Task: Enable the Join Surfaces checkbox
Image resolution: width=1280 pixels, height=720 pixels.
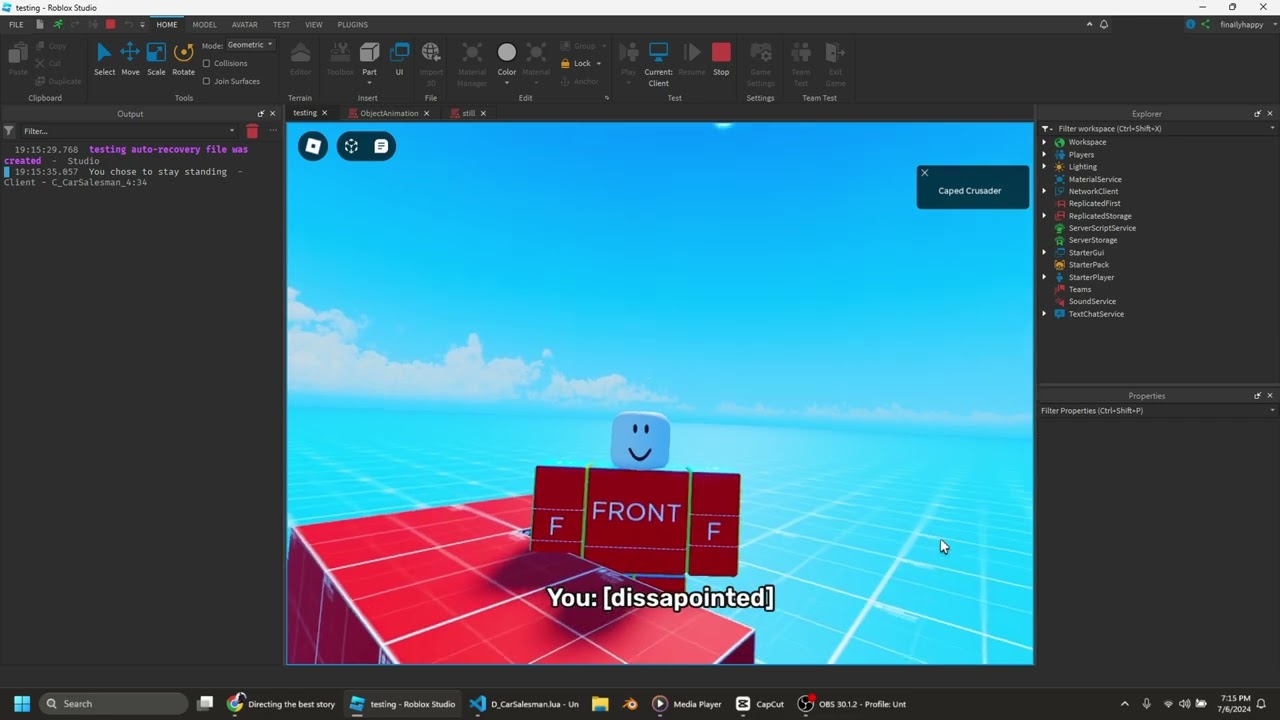Action: click(x=206, y=81)
